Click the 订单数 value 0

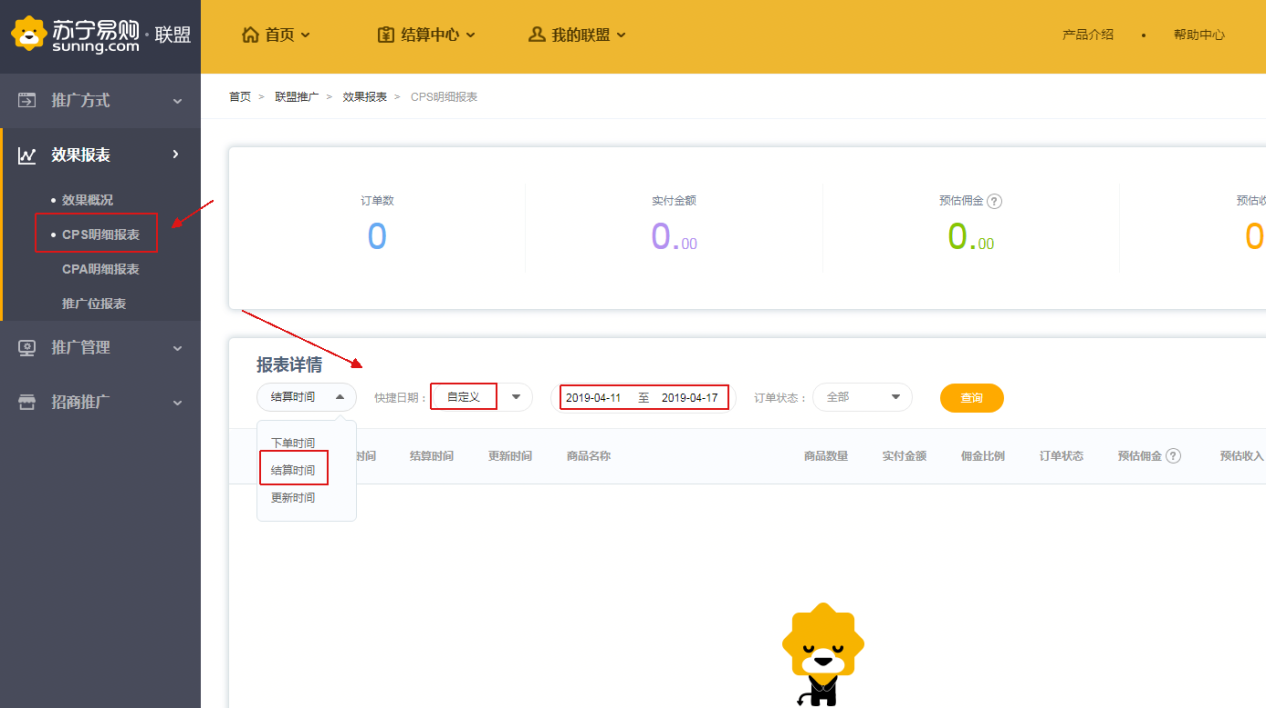377,237
